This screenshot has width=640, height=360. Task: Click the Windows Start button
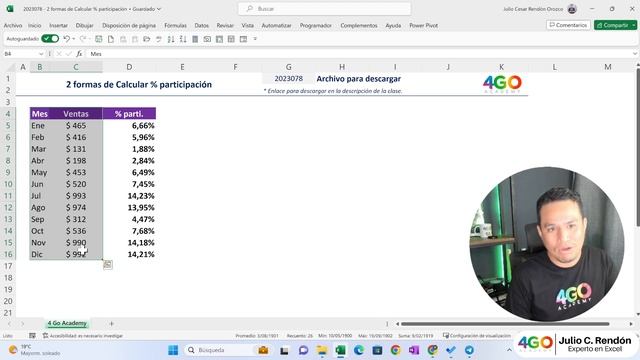pyautogui.click(x=173, y=350)
